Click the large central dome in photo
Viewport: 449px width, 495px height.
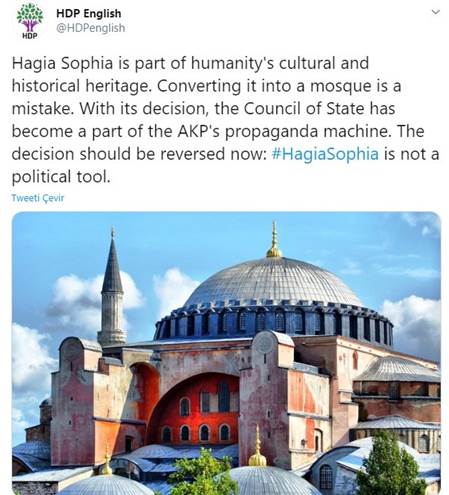273,282
